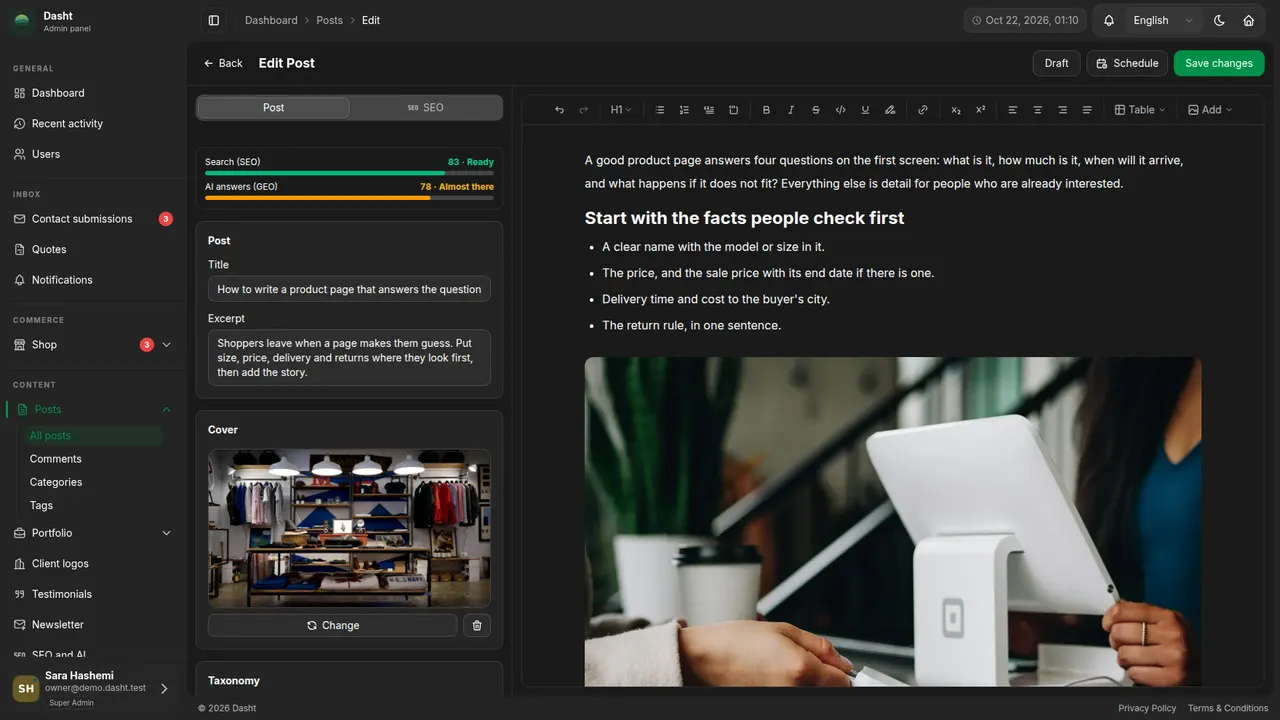This screenshot has height=720, width=1280.
Task: Click the Schedule button
Action: [1127, 63]
